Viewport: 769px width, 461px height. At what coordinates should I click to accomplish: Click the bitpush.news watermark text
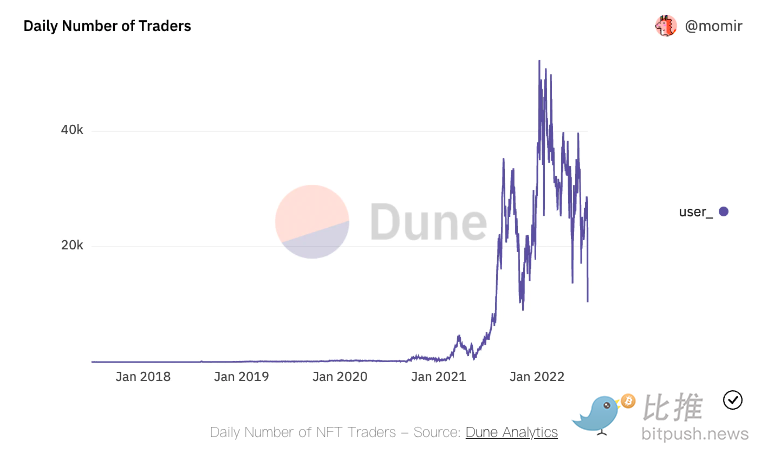[x=697, y=434]
